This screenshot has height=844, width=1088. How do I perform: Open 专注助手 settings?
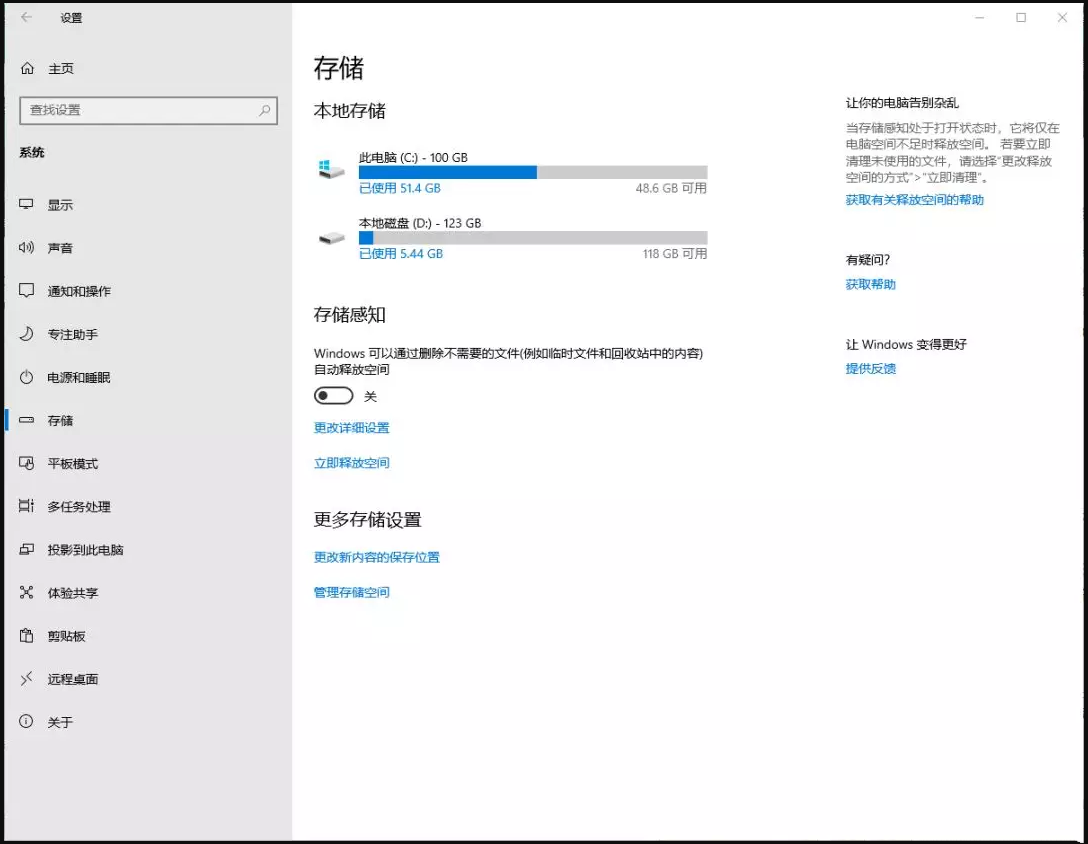pos(70,334)
